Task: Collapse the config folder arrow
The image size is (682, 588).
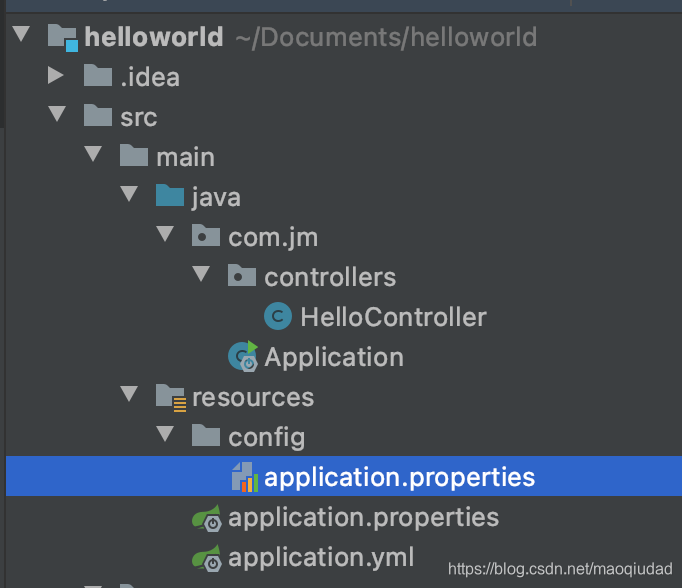Action: tap(165, 434)
